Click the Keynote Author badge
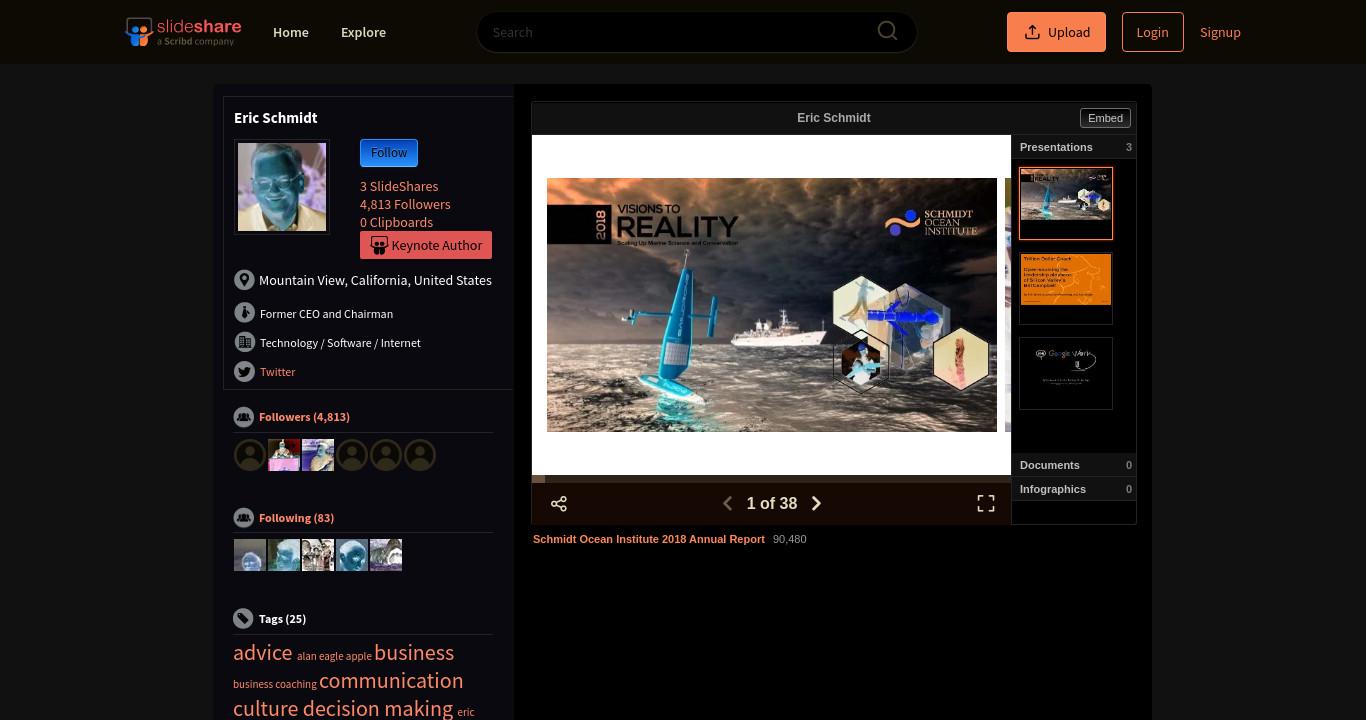1366x720 pixels. [426, 245]
